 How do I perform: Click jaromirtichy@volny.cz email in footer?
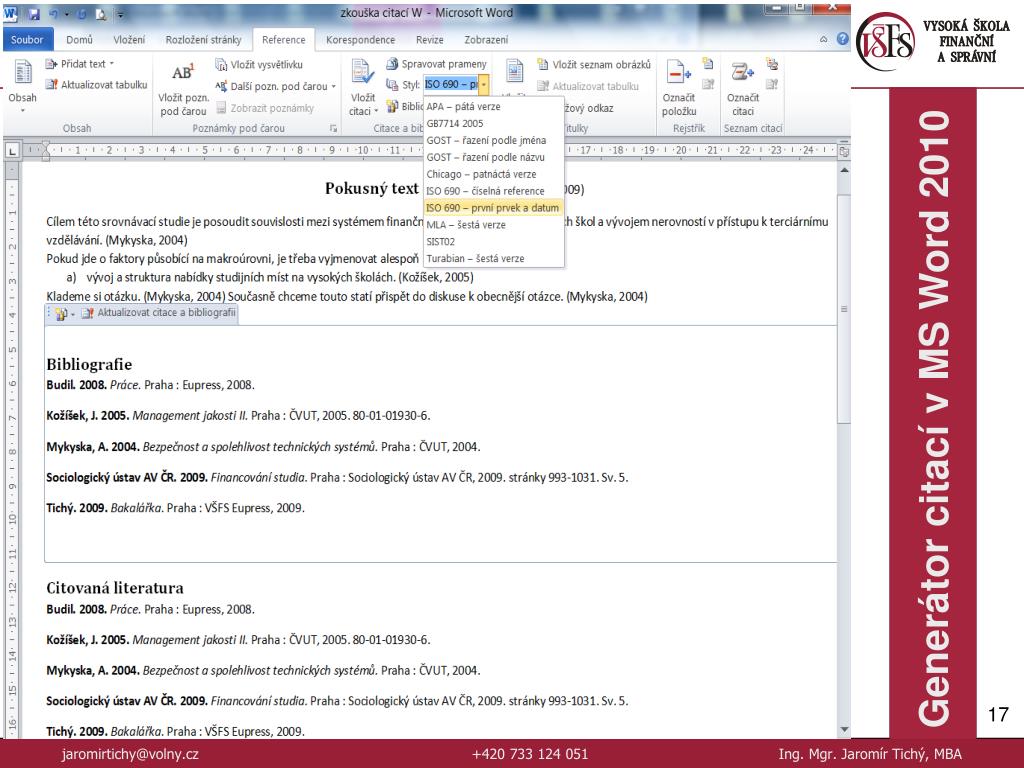click(130, 754)
